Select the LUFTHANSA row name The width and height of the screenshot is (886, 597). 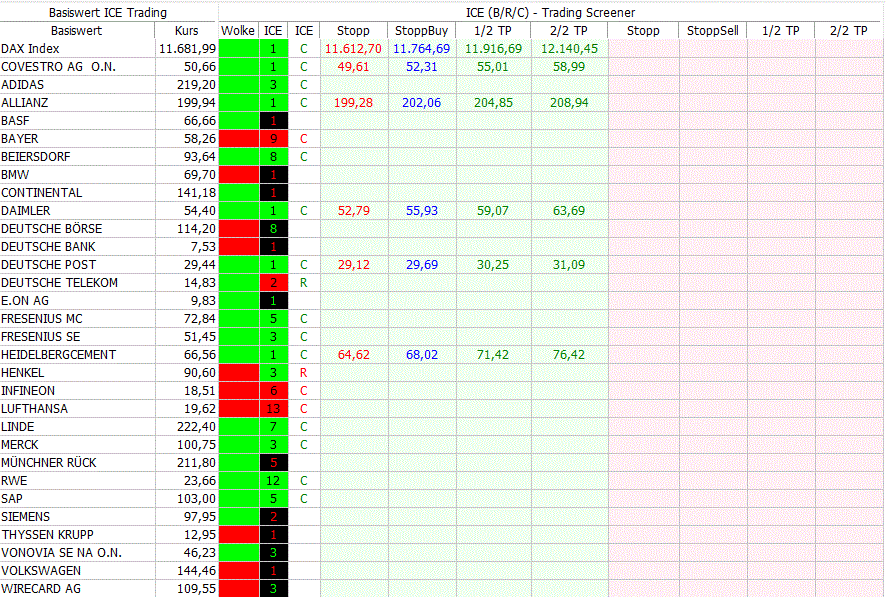[34, 409]
